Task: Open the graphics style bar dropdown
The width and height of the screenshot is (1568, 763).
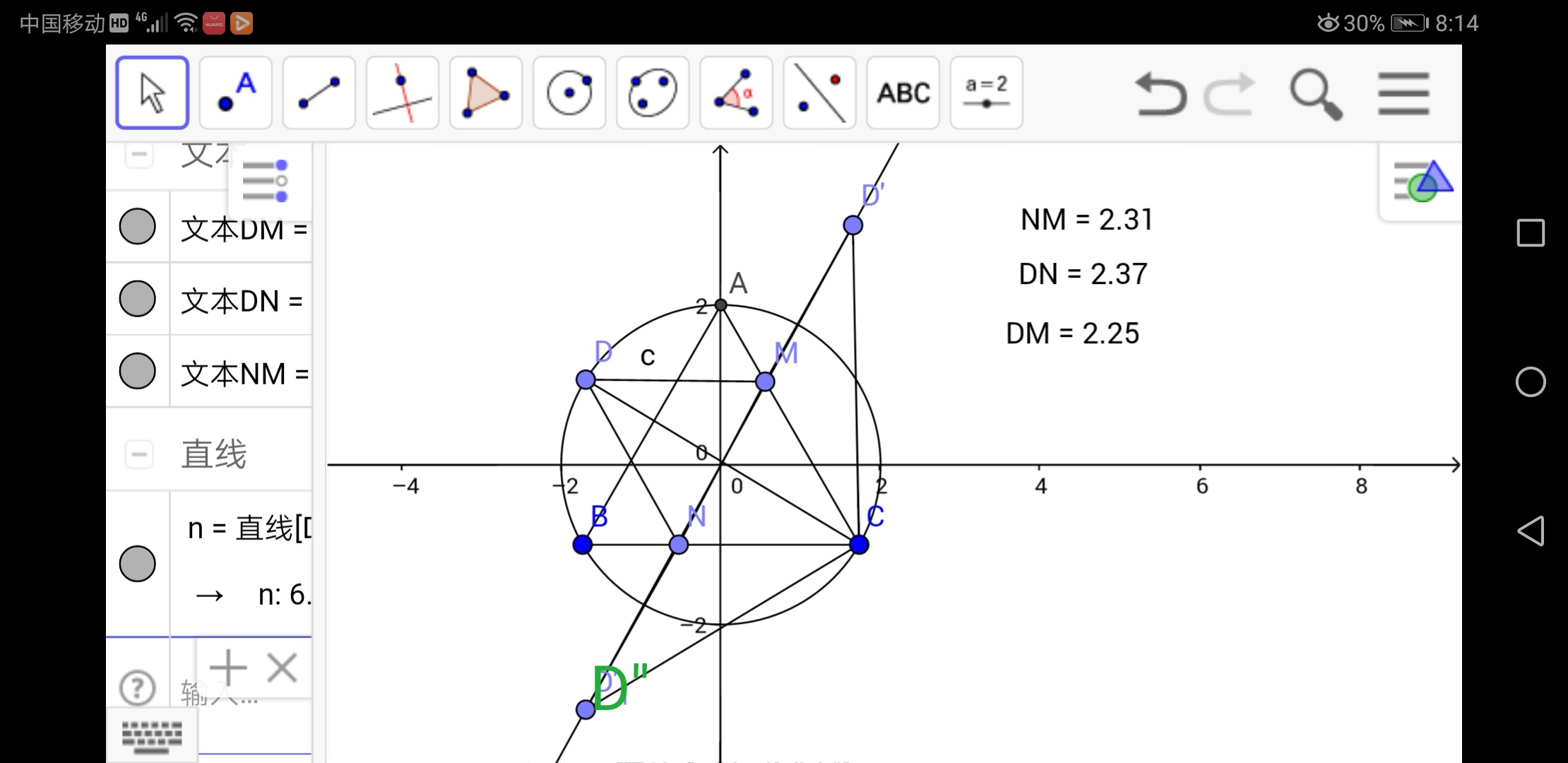Action: point(1421,182)
